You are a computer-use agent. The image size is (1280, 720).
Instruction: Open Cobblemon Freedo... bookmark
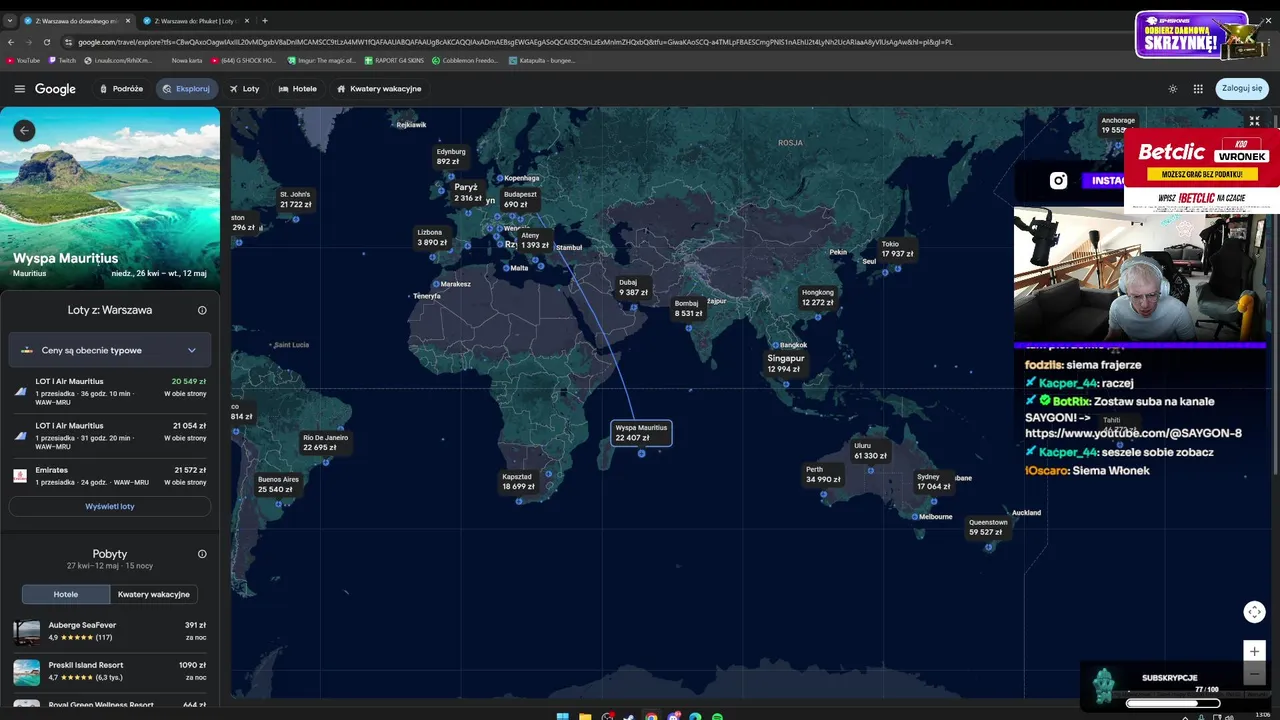tap(465, 60)
